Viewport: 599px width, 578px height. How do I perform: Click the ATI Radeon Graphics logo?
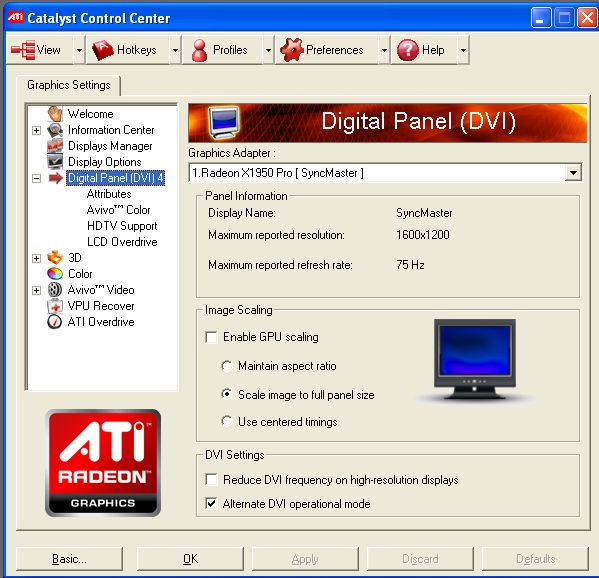[103, 463]
